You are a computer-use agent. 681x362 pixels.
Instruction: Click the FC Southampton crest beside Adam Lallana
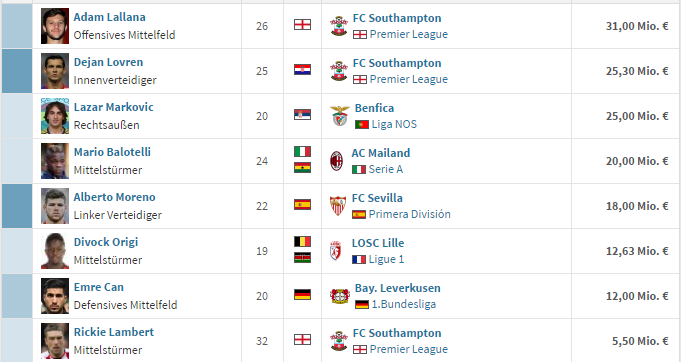tap(339, 26)
